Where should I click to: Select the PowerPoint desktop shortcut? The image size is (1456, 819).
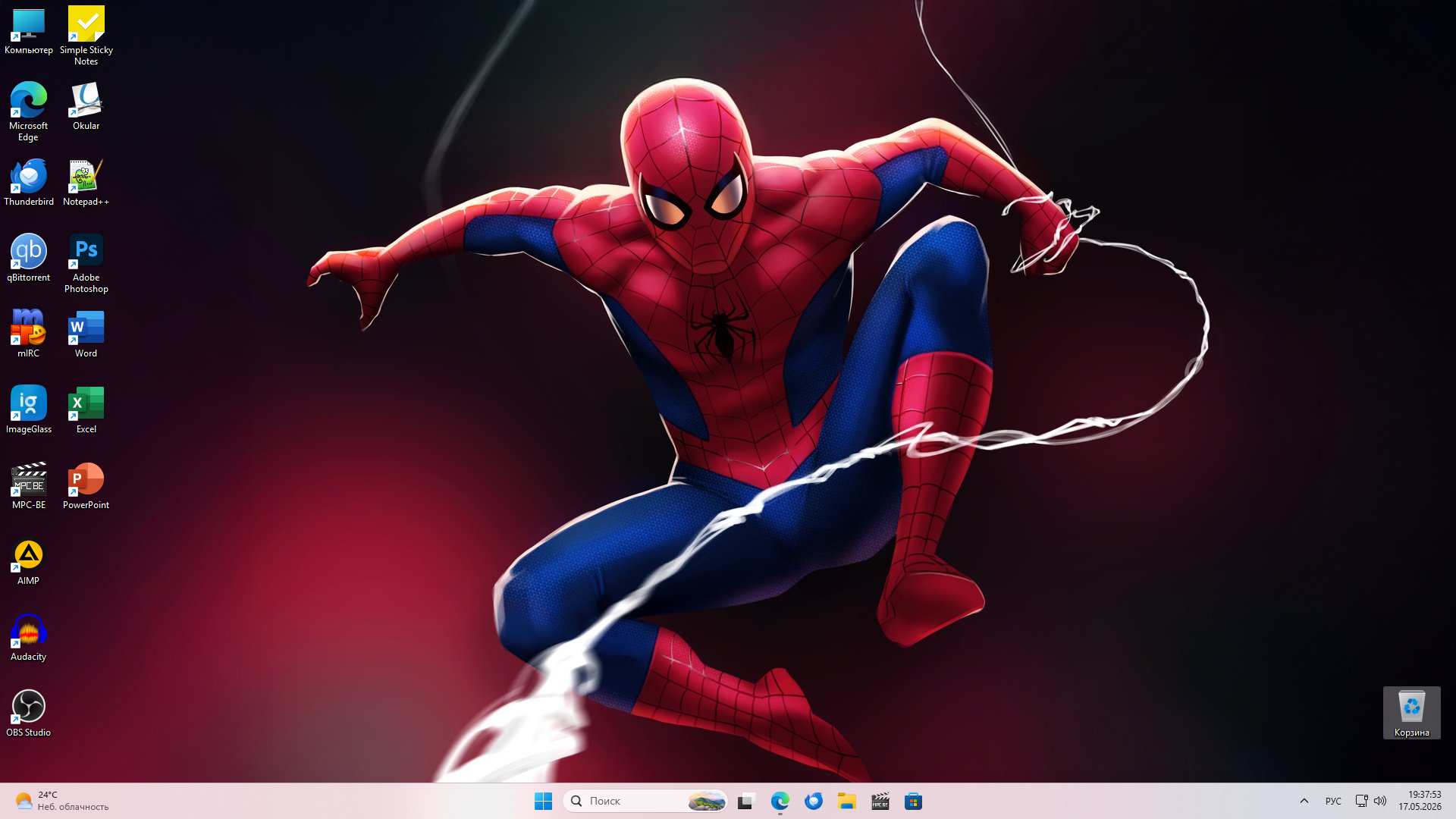pyautogui.click(x=86, y=486)
